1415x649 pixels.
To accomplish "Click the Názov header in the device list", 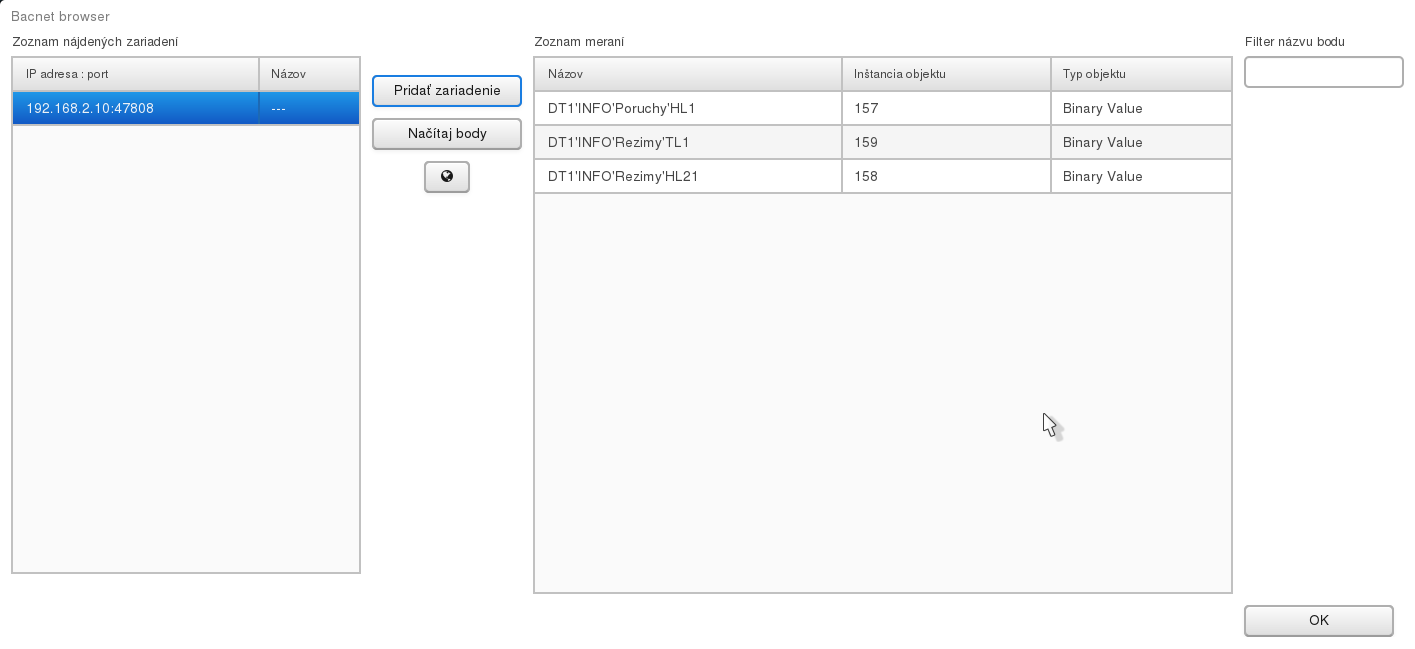I will click(308, 74).
